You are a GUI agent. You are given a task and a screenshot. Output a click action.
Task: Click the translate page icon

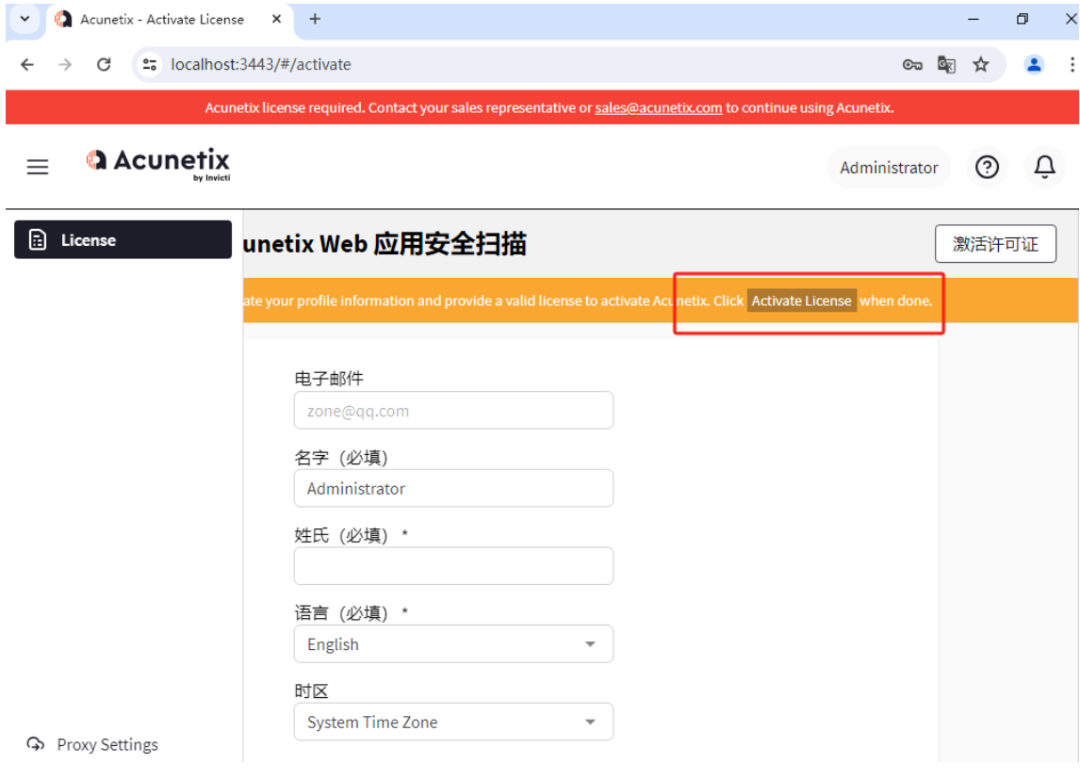[x=946, y=65]
